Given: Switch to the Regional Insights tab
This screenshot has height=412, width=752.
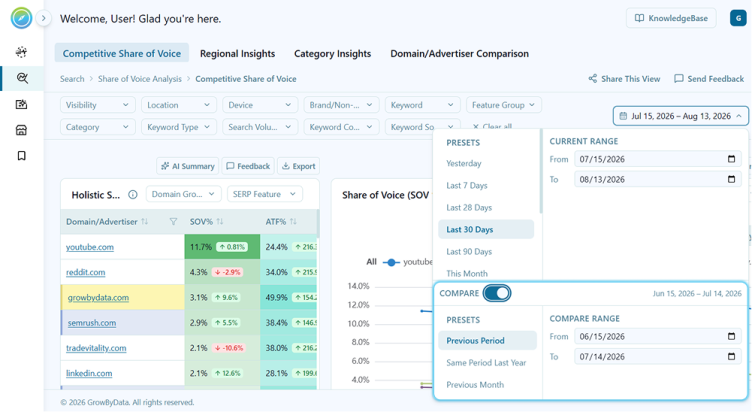Looking at the screenshot, I should point(237,54).
